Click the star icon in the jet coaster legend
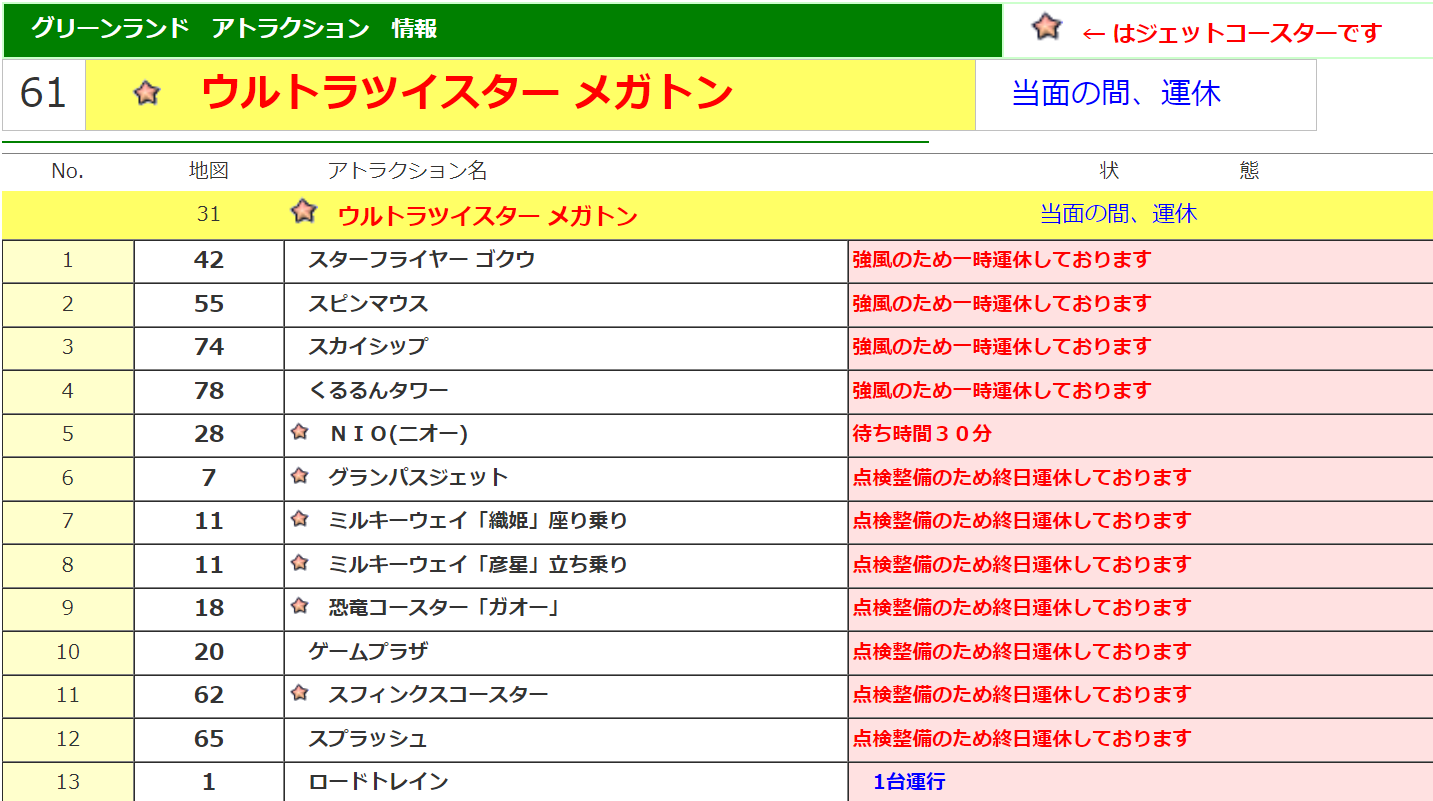Screen dimensions: 1433x801 click(x=1047, y=27)
